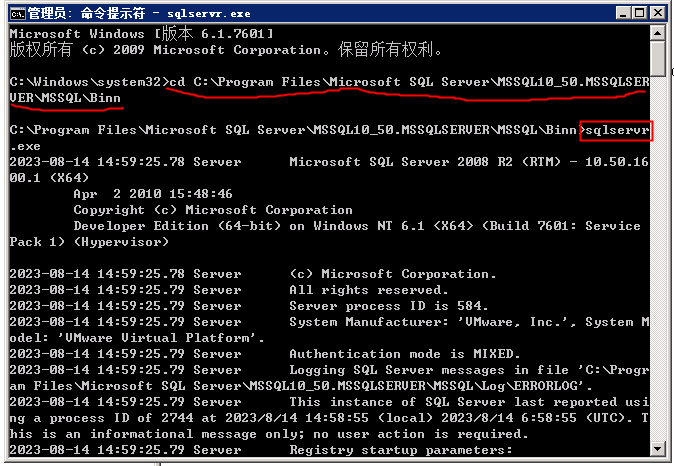Click the vertical scrollbar thumb
Screen dimensions: 674x466
click(x=658, y=54)
